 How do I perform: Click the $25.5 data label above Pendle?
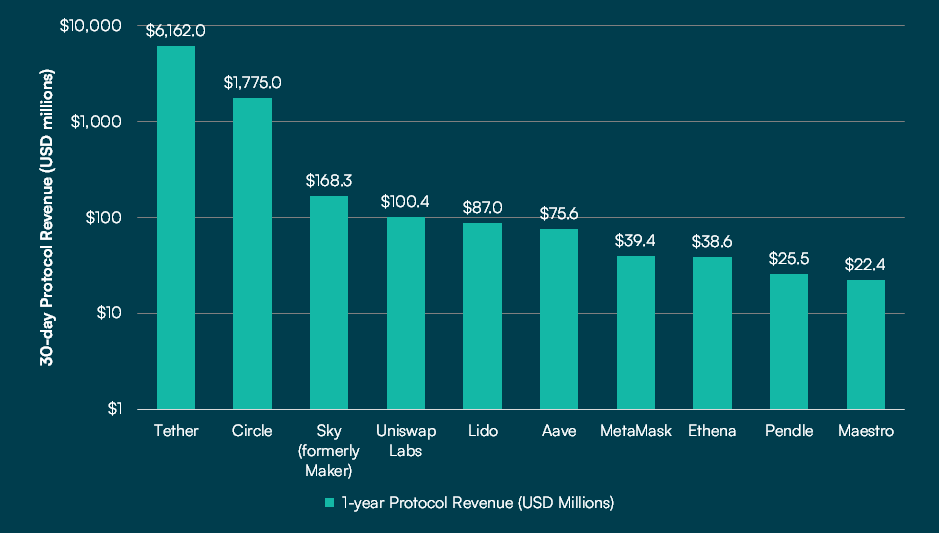[x=789, y=259]
